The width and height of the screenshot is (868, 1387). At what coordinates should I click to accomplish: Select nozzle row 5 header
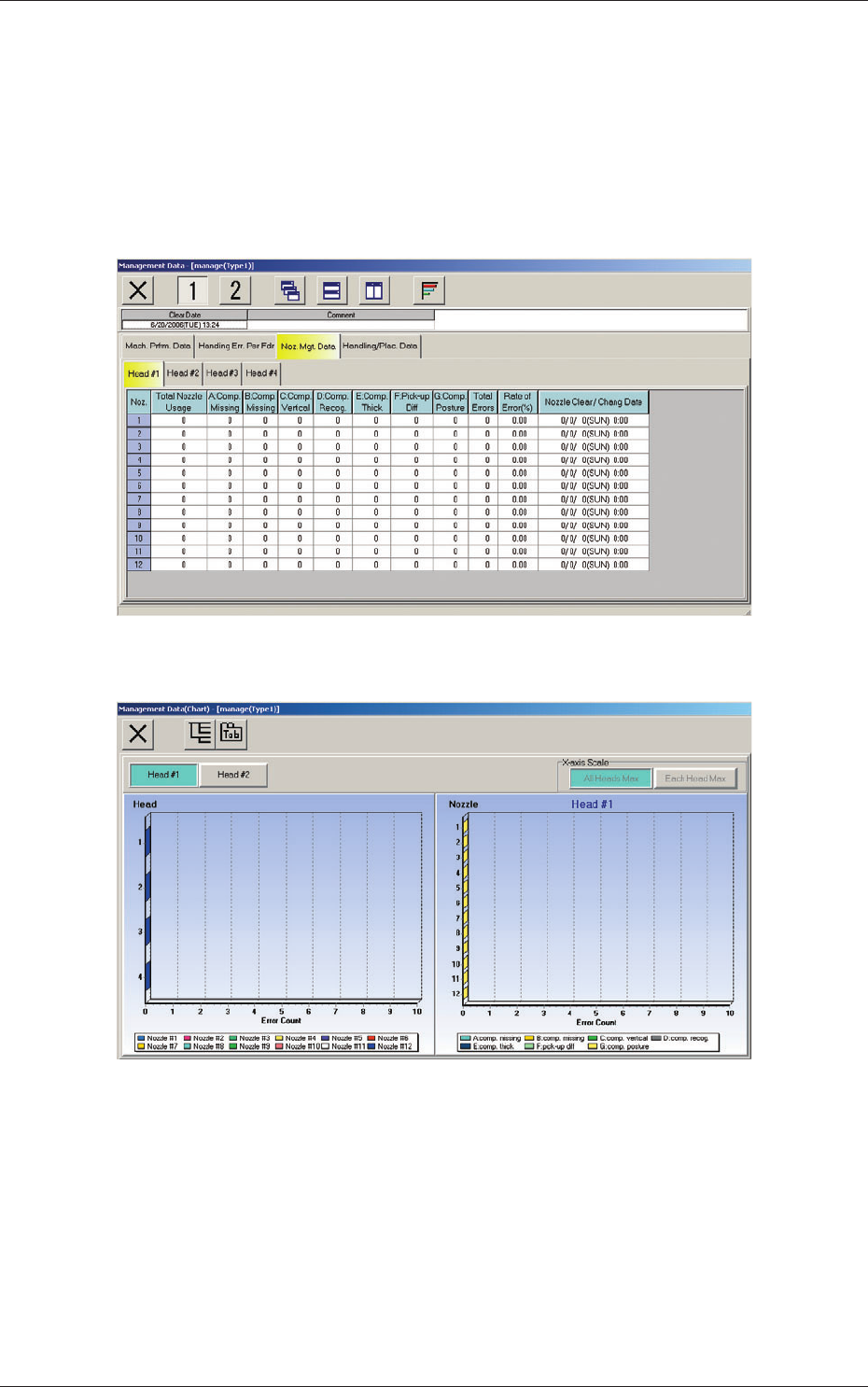click(139, 473)
